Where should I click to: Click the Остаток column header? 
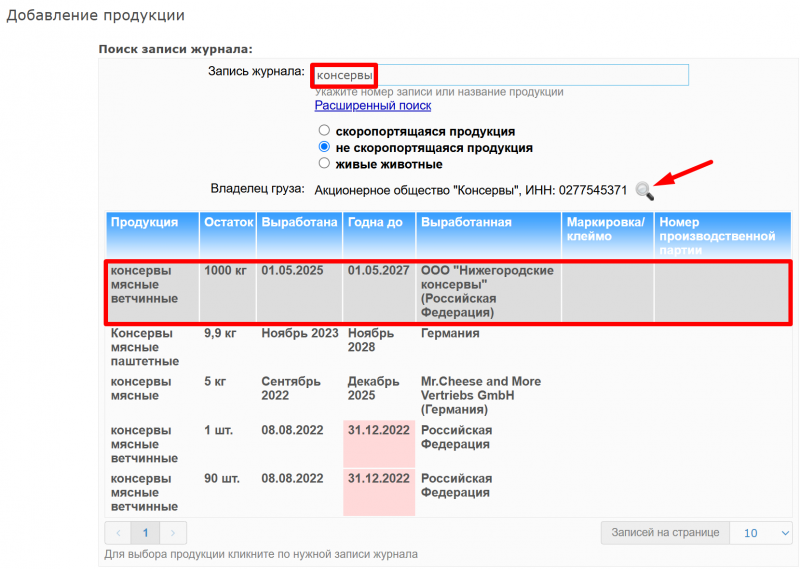point(228,222)
